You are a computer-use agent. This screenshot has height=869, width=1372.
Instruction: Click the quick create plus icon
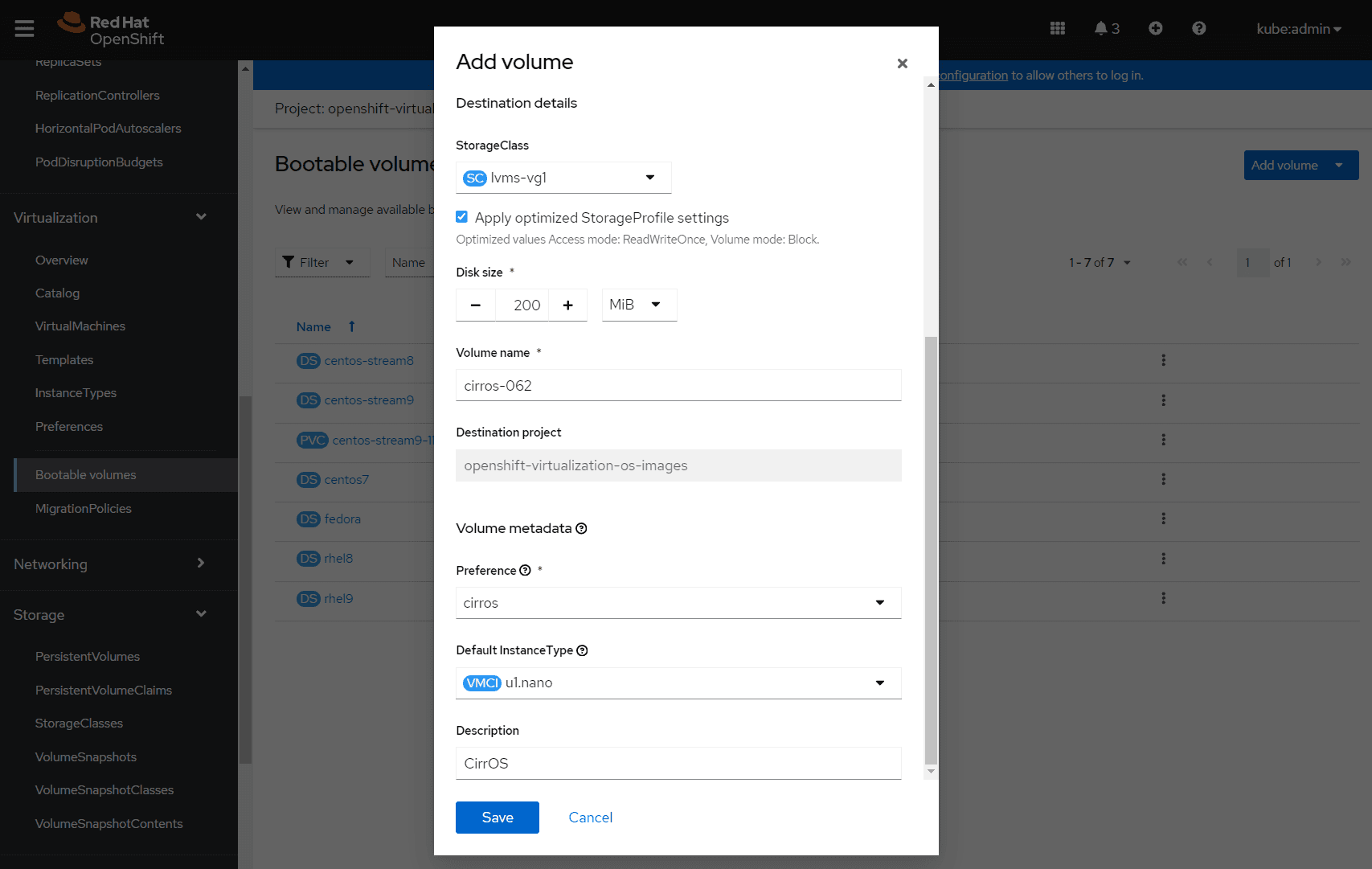tap(1156, 28)
